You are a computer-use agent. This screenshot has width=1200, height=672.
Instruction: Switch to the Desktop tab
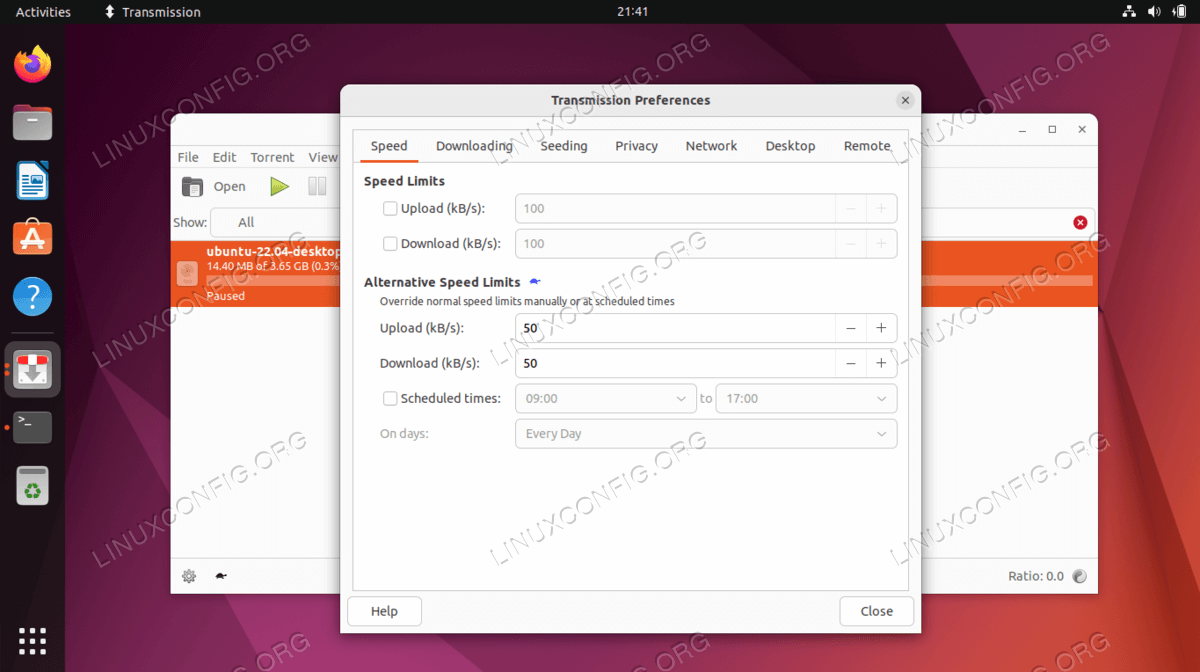click(x=790, y=146)
